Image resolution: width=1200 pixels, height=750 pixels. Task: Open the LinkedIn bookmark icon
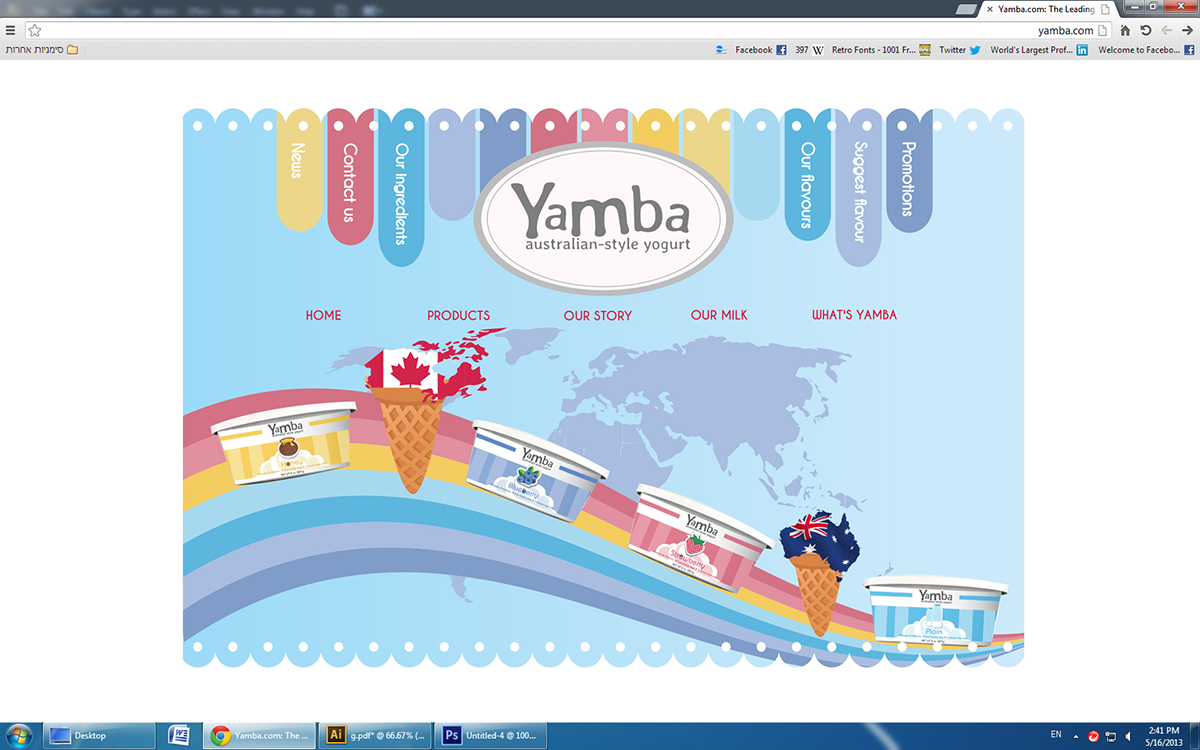(1082, 49)
